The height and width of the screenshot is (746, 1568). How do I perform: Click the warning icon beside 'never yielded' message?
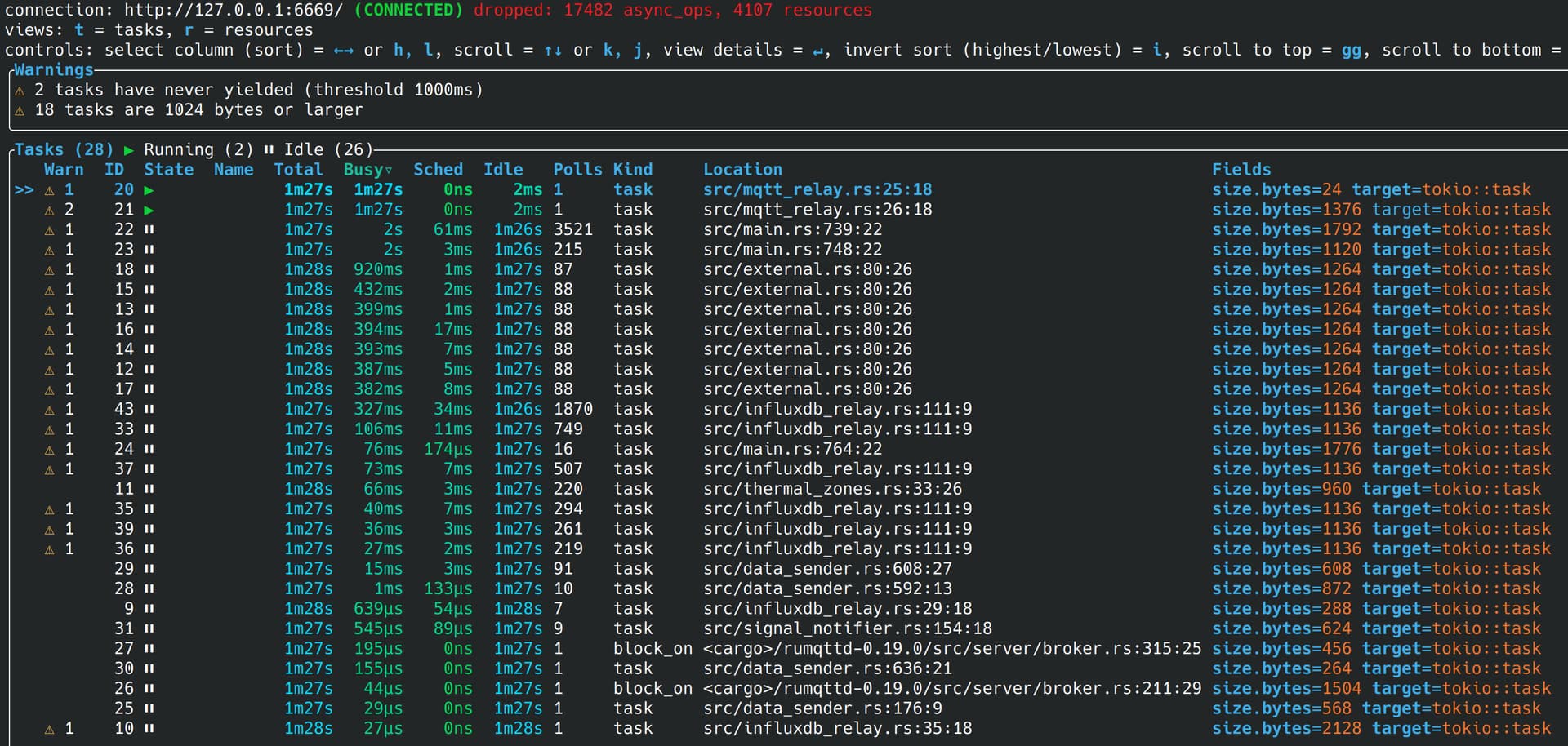tap(20, 91)
